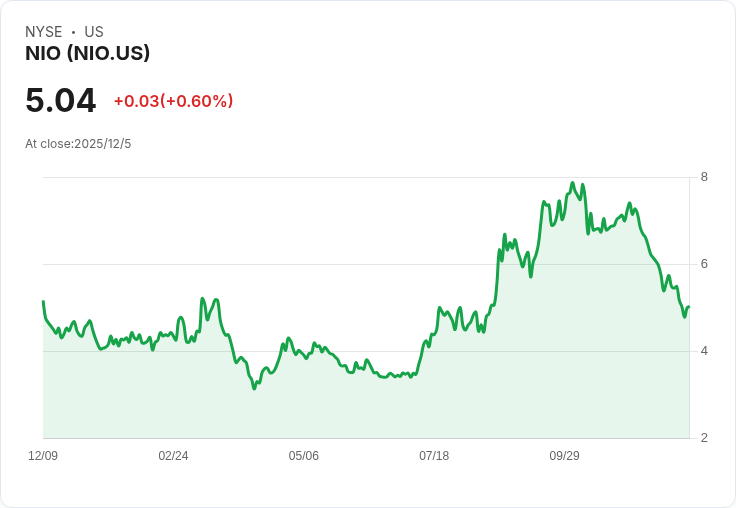Click the 6 label on price axis
This screenshot has width=736, height=508.
coord(704,264)
